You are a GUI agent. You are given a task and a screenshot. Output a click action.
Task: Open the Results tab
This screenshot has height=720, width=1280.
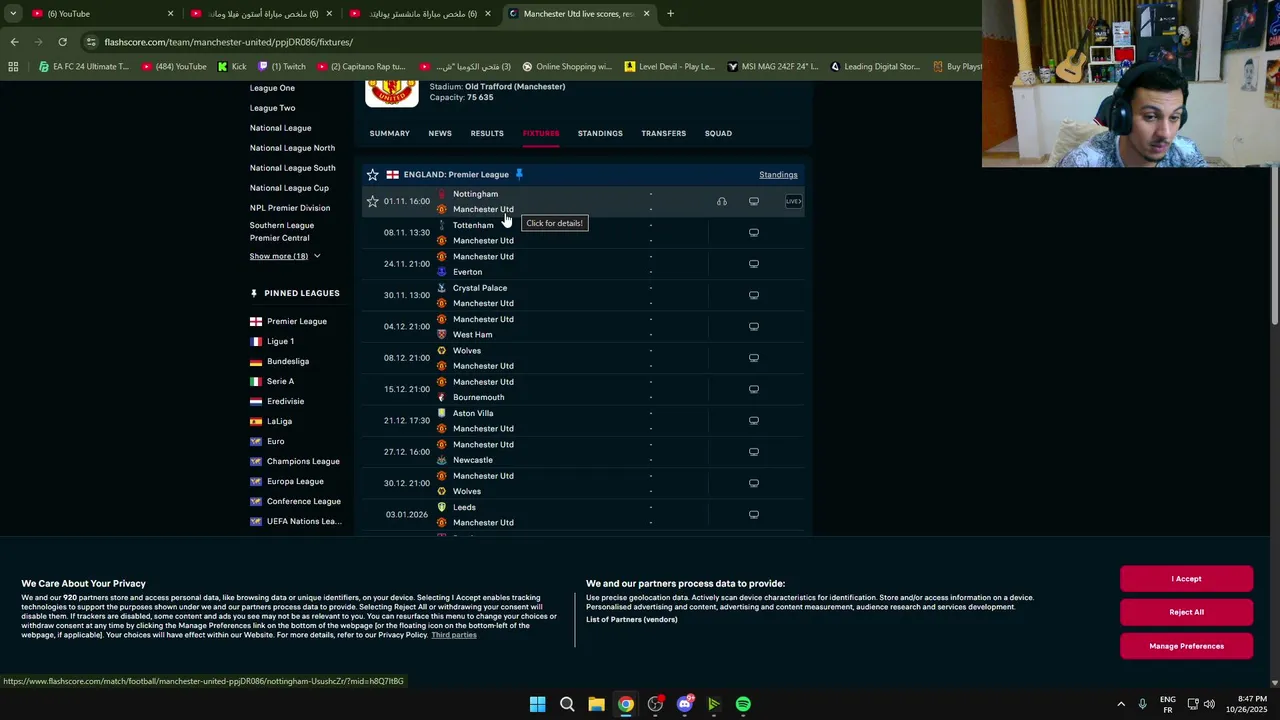click(x=487, y=133)
